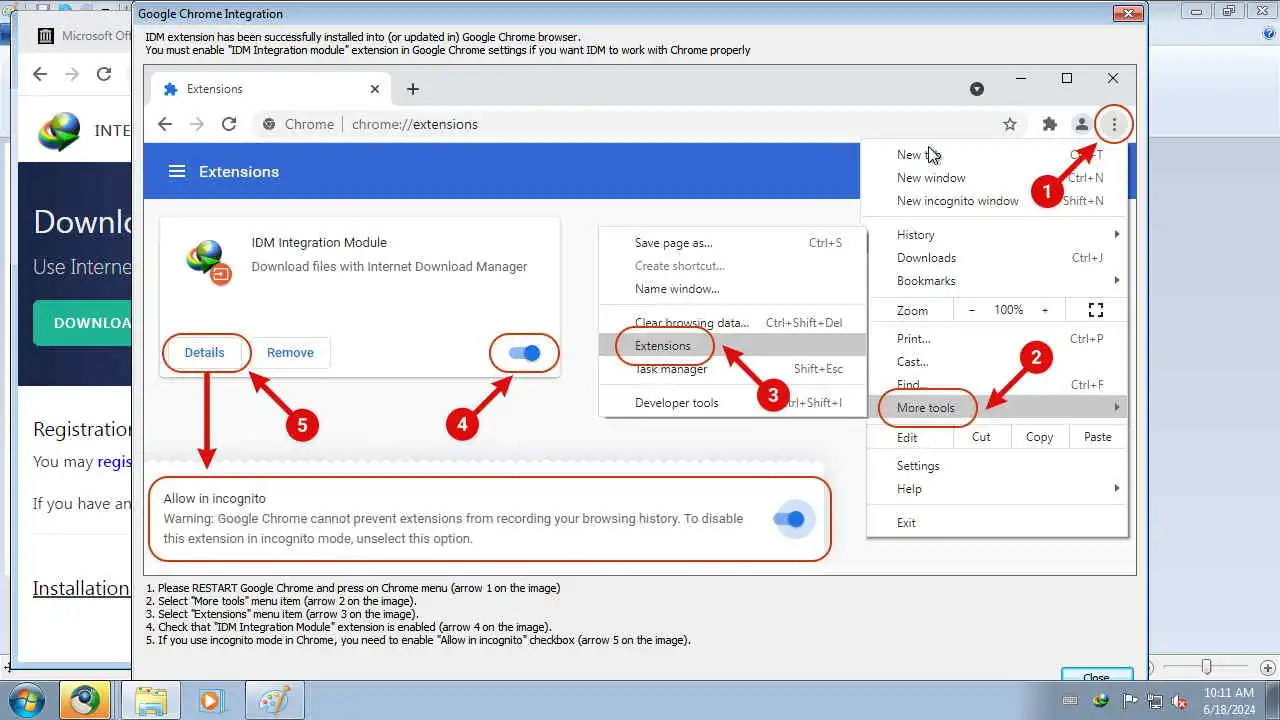Image resolution: width=1280 pixels, height=720 pixels.
Task: Click Copy in the Edit row
Action: click(x=1039, y=436)
